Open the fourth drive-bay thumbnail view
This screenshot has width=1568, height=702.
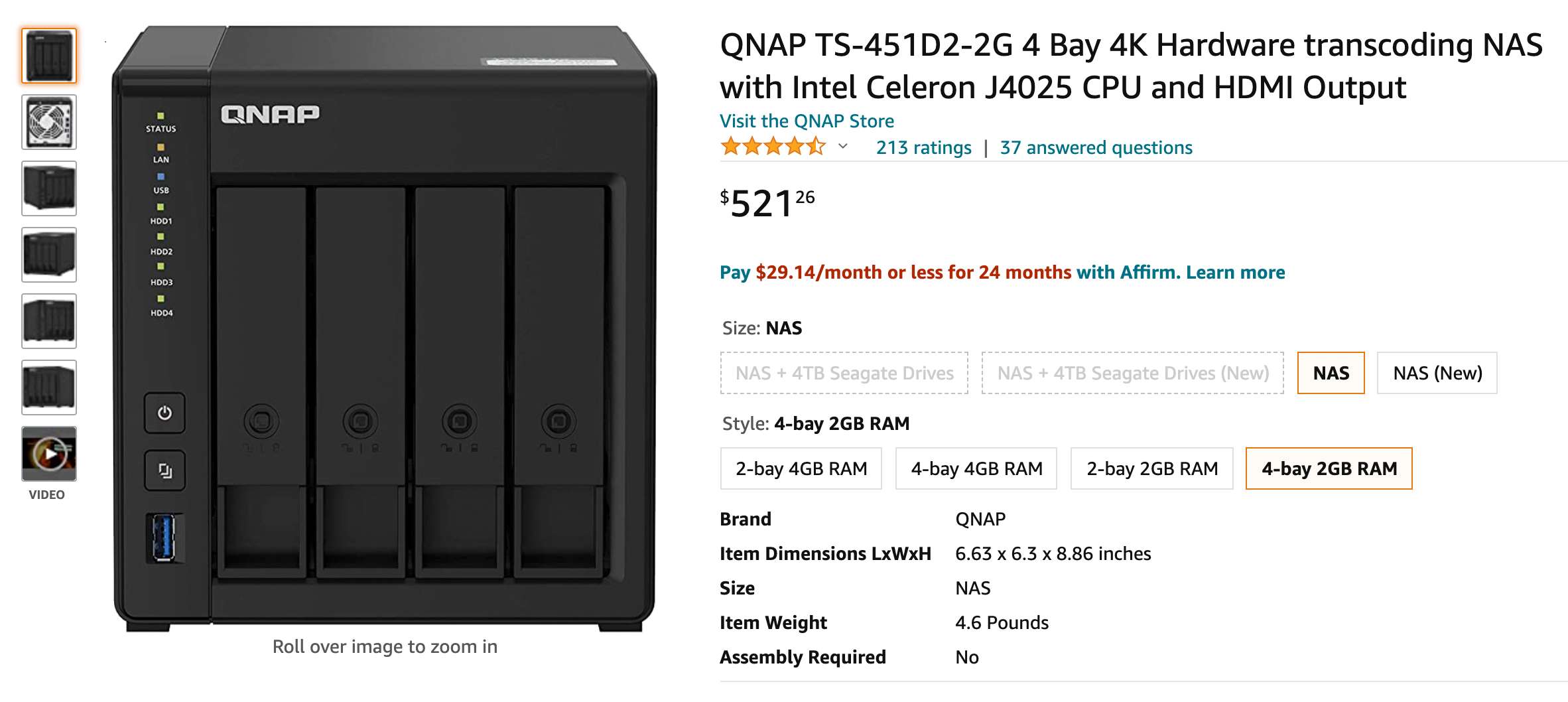pyautogui.click(x=48, y=255)
